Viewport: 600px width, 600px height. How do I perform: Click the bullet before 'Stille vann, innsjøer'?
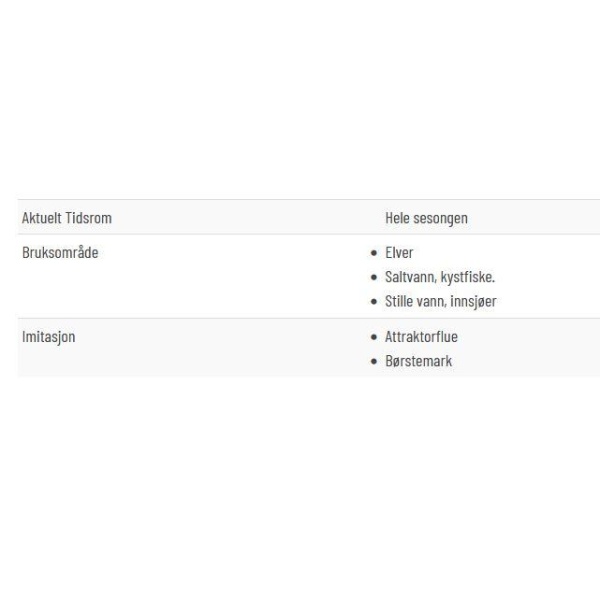(374, 302)
